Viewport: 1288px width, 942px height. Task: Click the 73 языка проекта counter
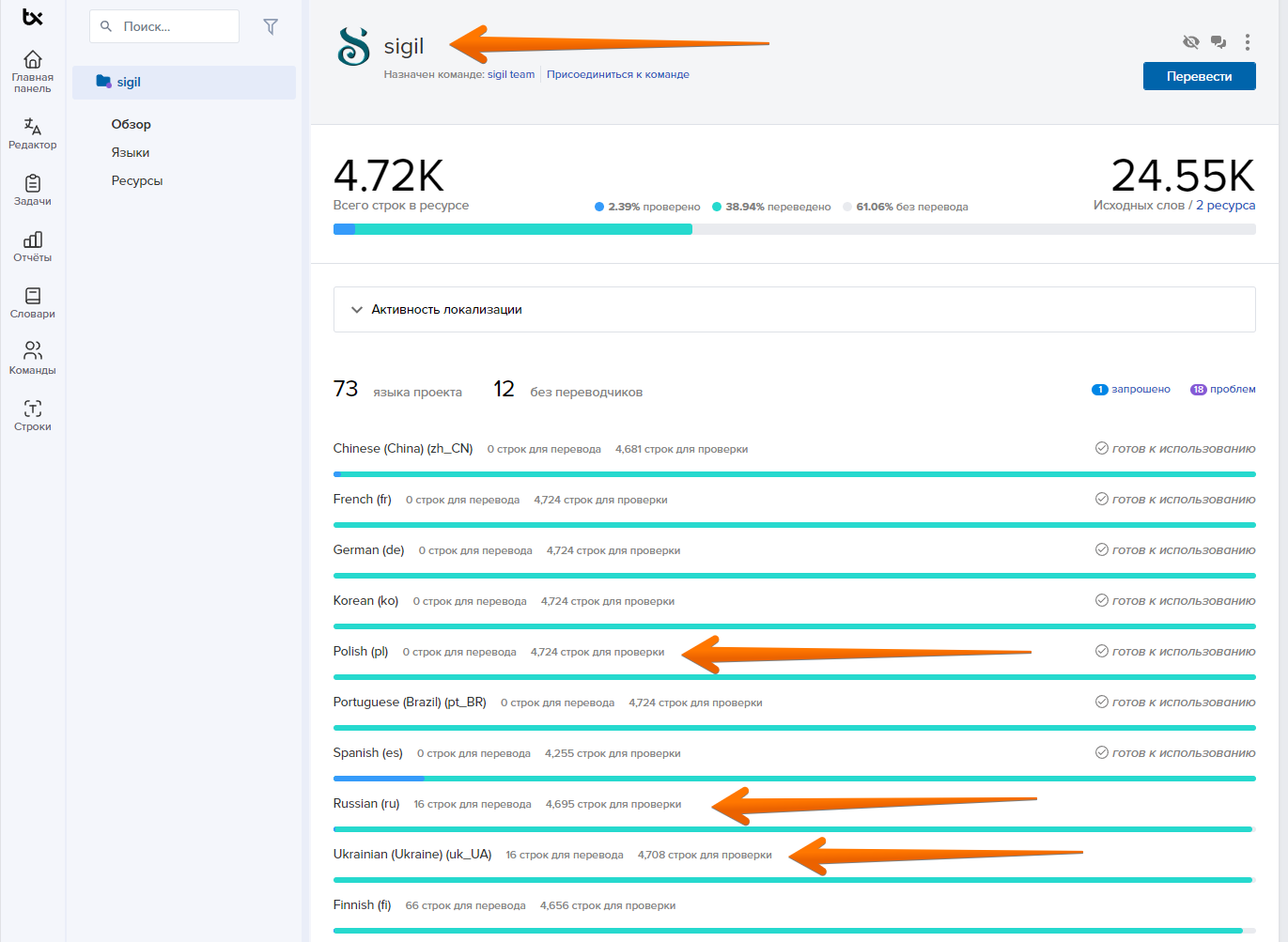pyautogui.click(x=397, y=390)
